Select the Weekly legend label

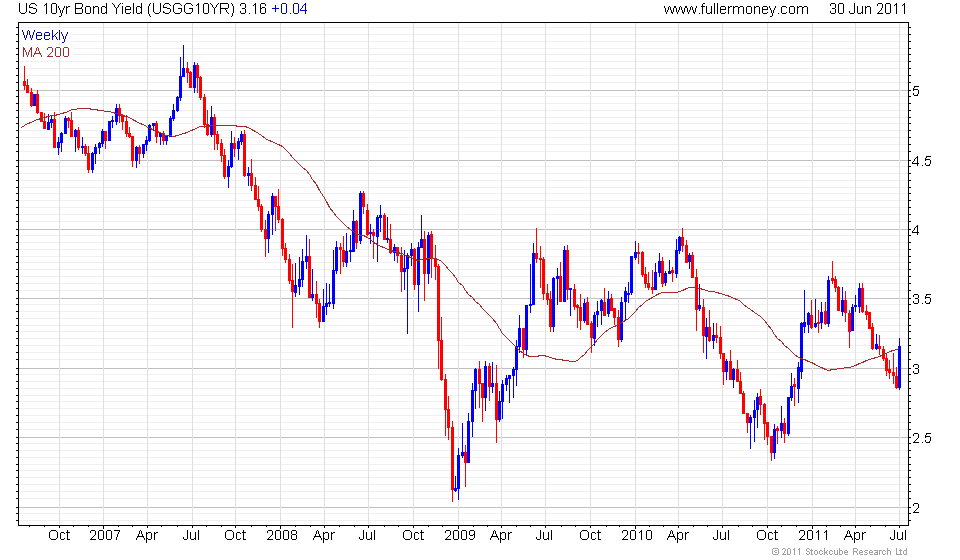[45, 35]
